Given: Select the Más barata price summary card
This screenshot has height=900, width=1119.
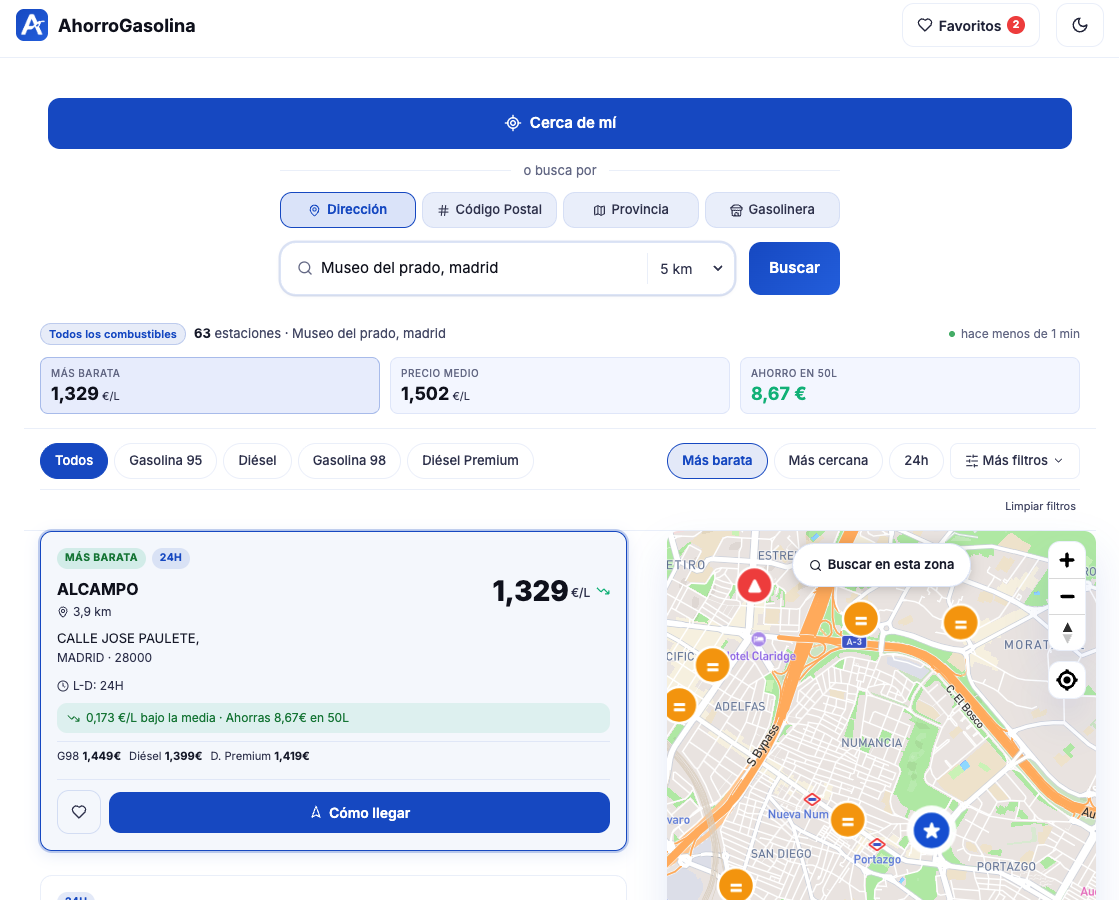Looking at the screenshot, I should tap(210, 385).
